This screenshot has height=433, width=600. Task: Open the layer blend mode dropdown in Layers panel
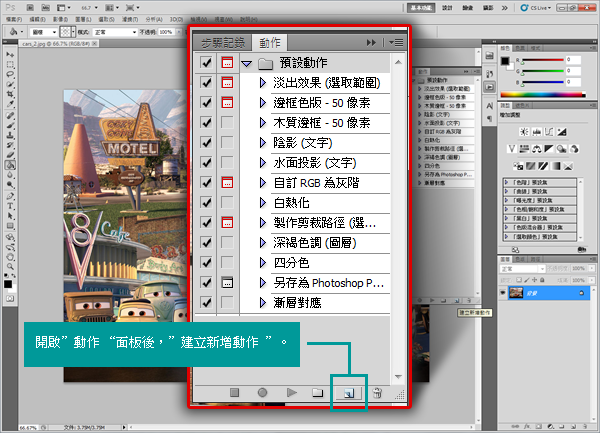(x=522, y=269)
